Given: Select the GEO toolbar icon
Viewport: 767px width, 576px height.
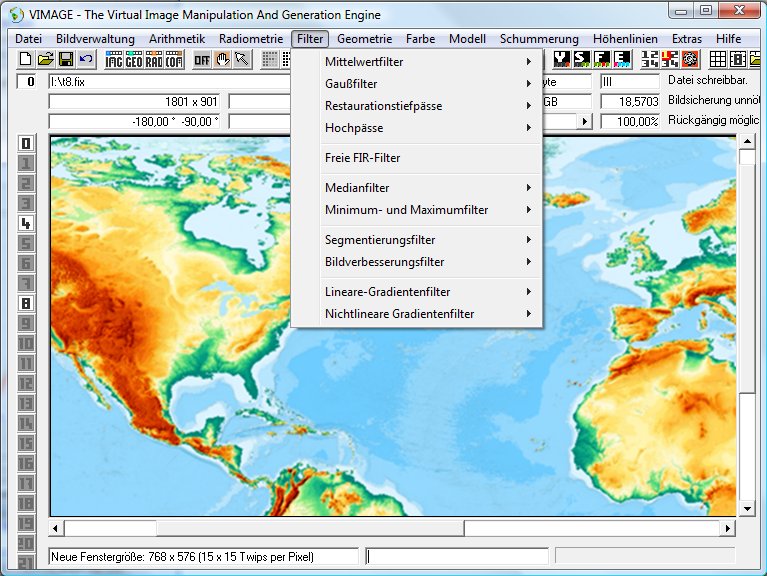Looking at the screenshot, I should pyautogui.click(x=134, y=60).
